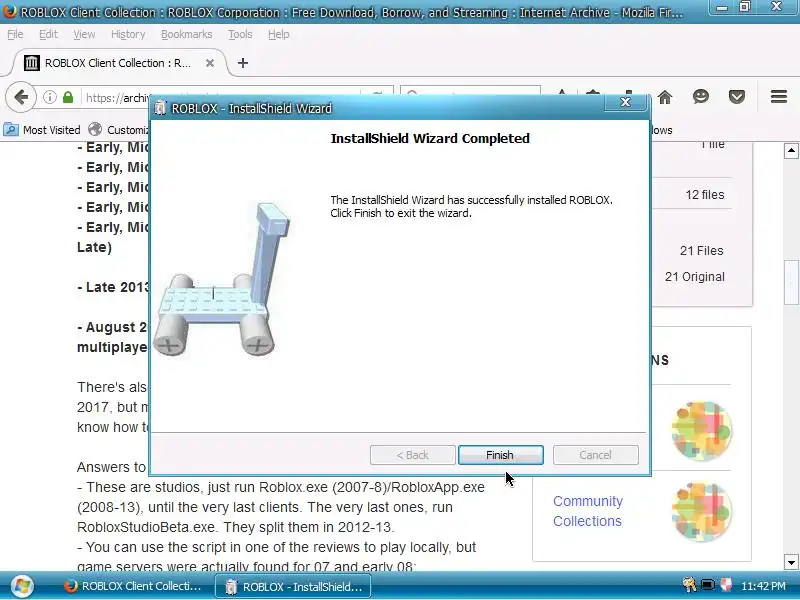Click the InstallShield title bar icon
The image size is (800, 600).
tap(160, 108)
